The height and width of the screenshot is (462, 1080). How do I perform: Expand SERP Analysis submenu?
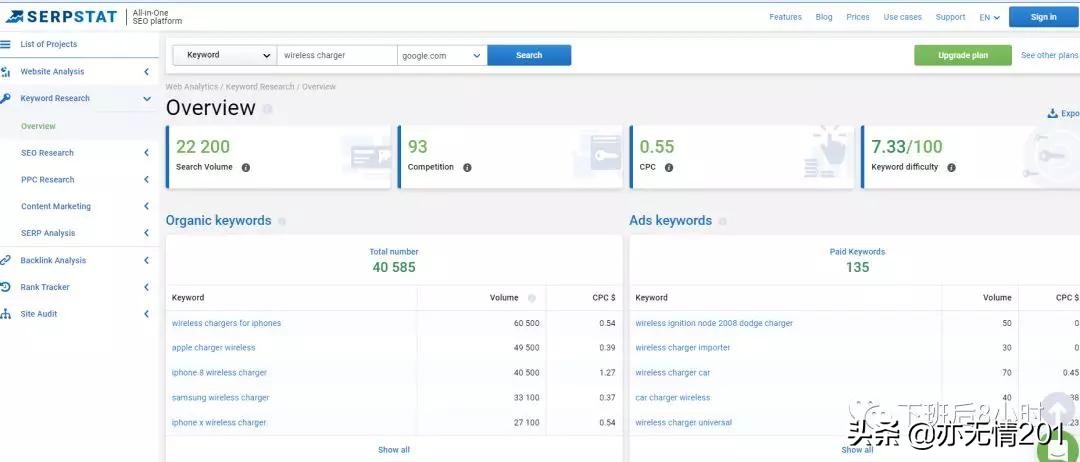click(x=147, y=233)
